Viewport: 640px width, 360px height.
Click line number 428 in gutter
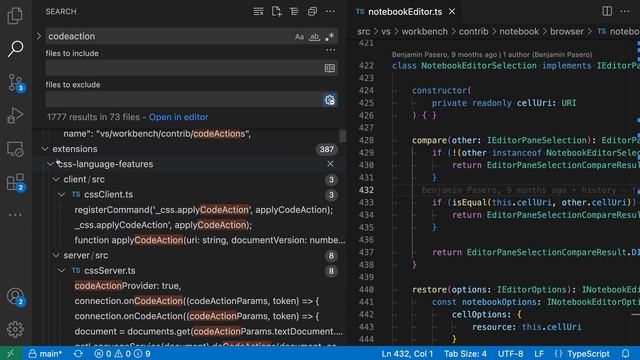click(x=366, y=140)
